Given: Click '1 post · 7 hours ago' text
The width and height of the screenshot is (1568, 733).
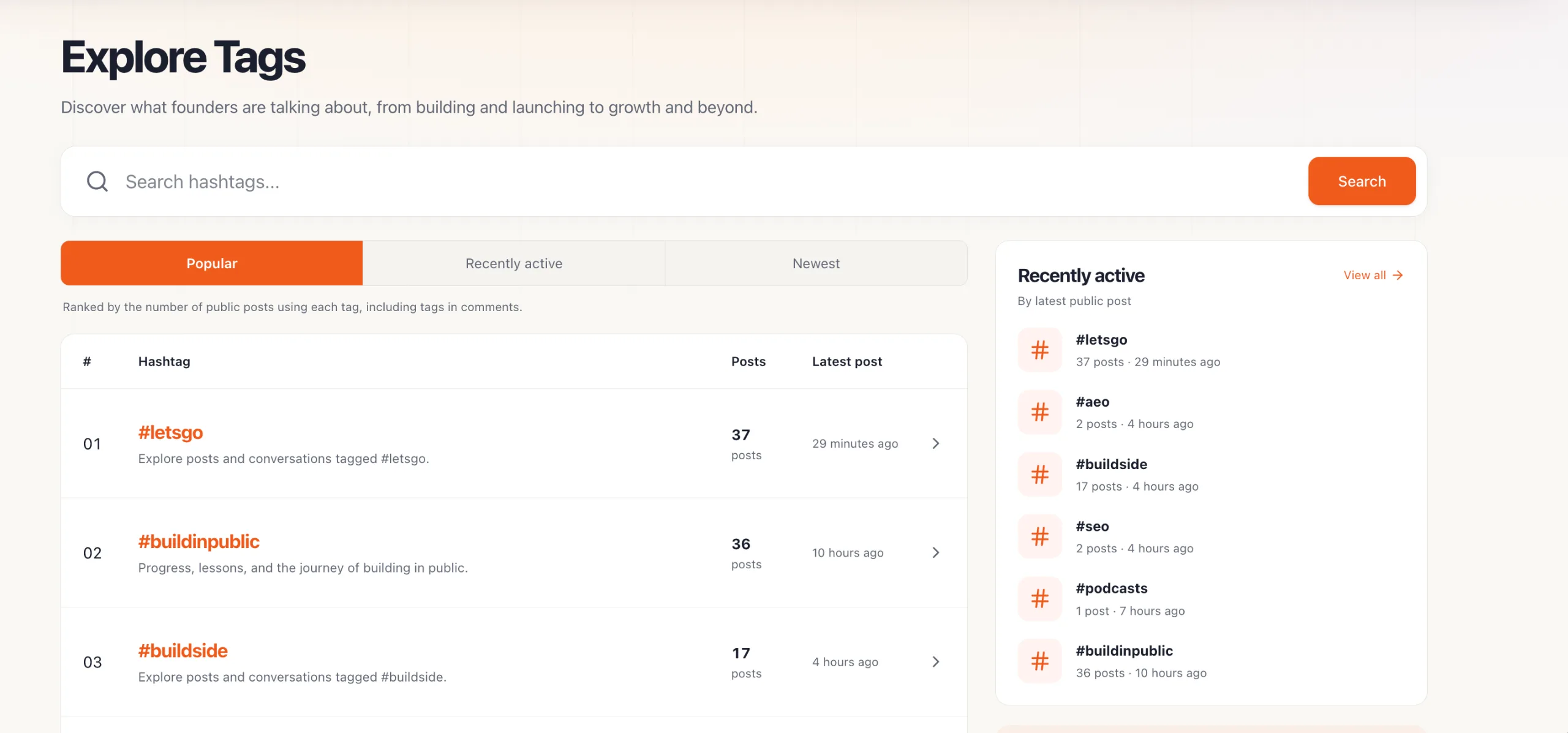Looking at the screenshot, I should (1130, 611).
